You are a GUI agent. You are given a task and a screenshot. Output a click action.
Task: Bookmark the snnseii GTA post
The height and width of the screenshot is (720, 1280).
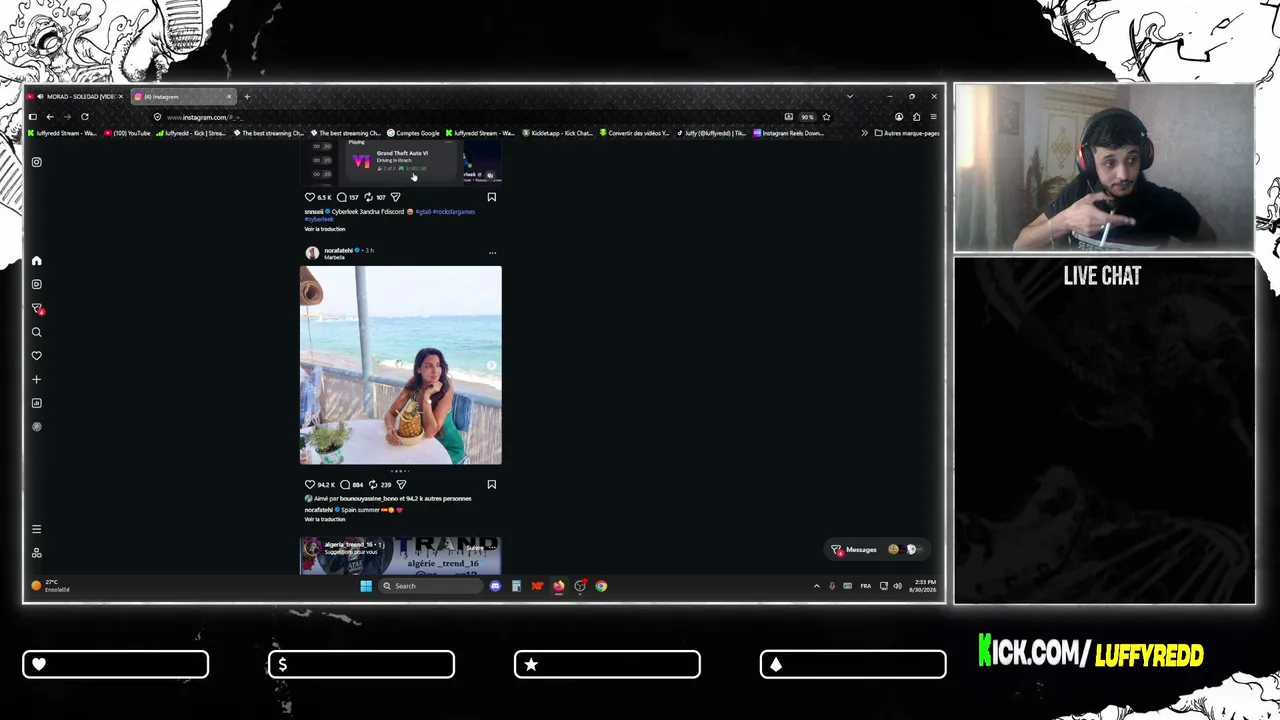491,197
